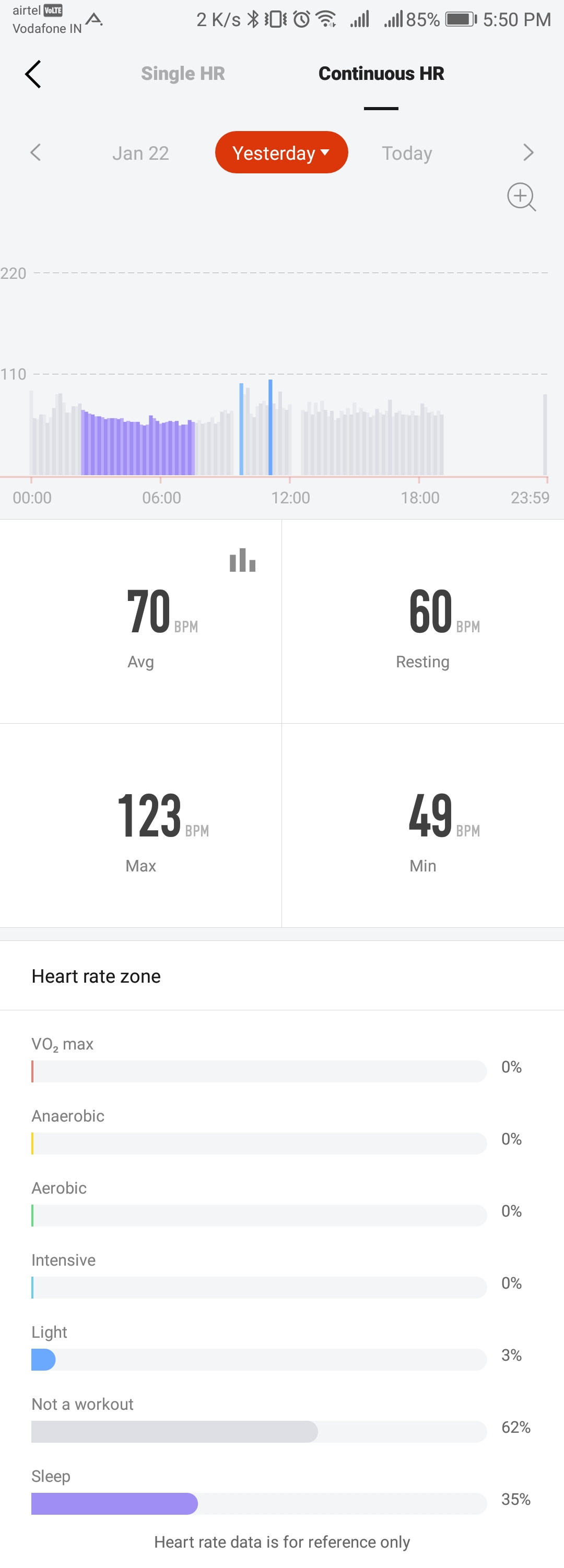The height and width of the screenshot is (1568, 564).
Task: Tap the alarm clock status bar icon
Action: (298, 19)
